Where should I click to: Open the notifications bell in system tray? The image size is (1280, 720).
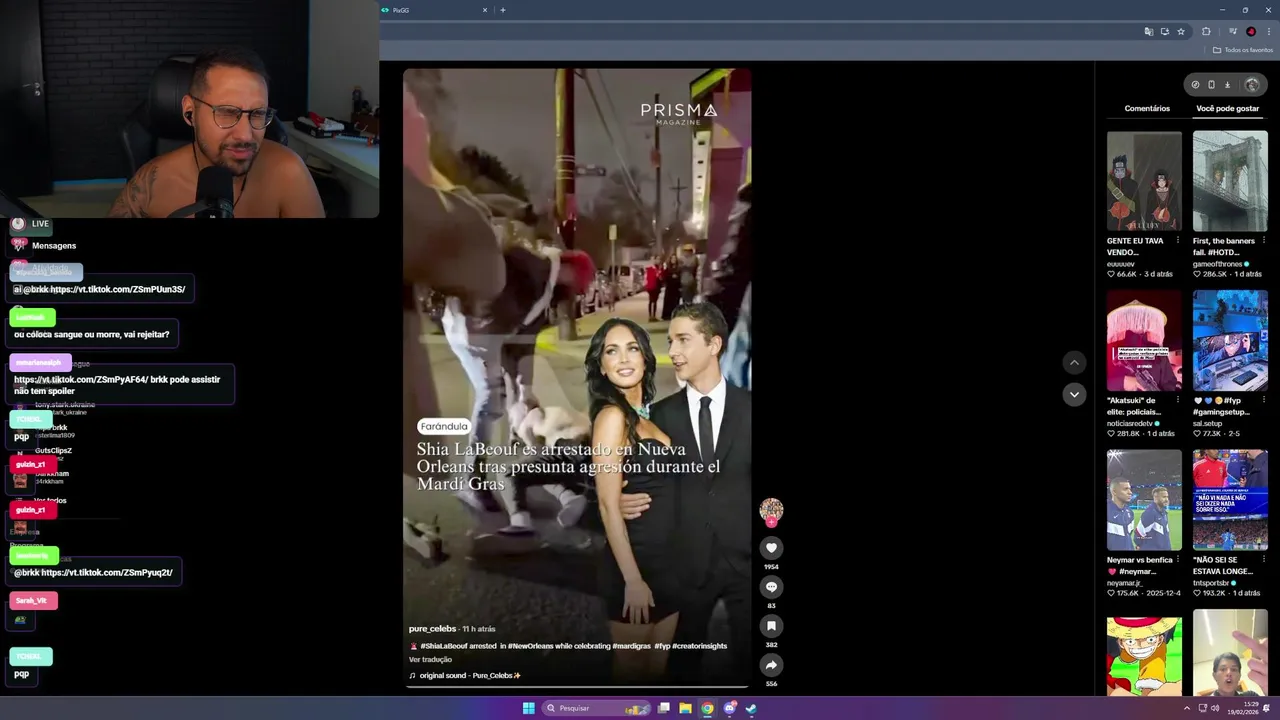(1266, 708)
